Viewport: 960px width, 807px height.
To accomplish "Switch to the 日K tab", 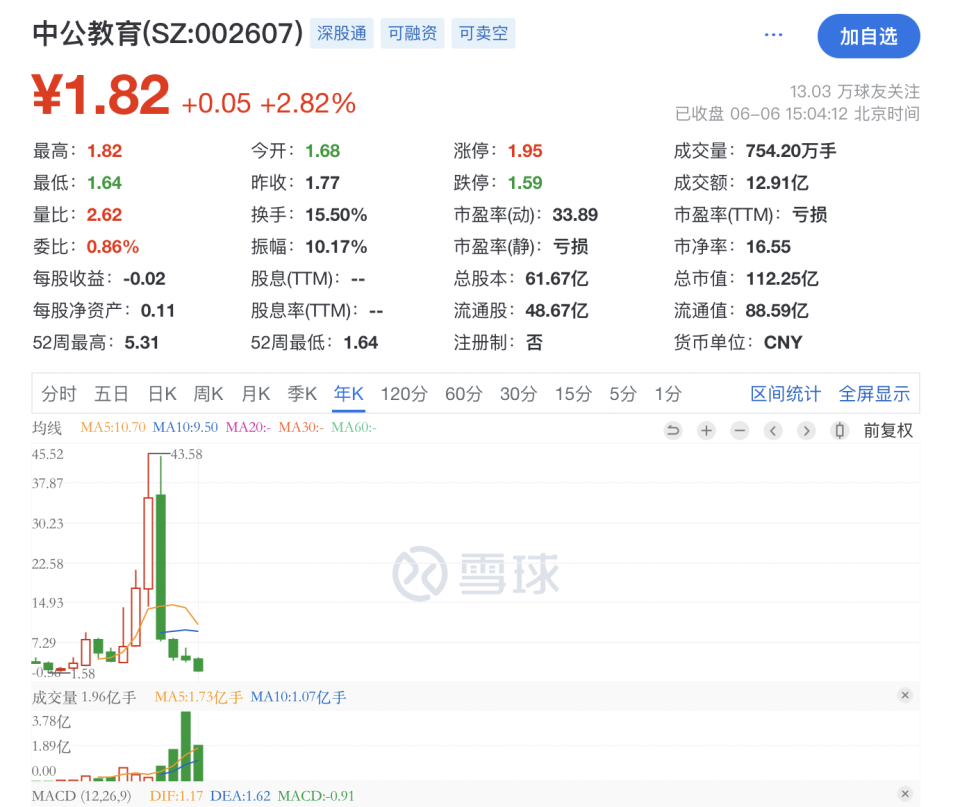I will tap(161, 394).
